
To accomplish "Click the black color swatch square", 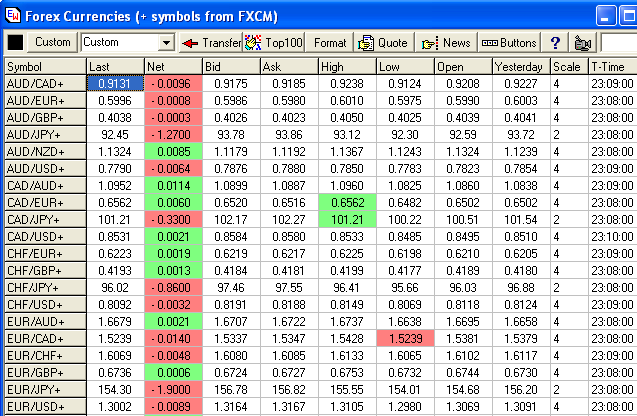I will (15, 43).
